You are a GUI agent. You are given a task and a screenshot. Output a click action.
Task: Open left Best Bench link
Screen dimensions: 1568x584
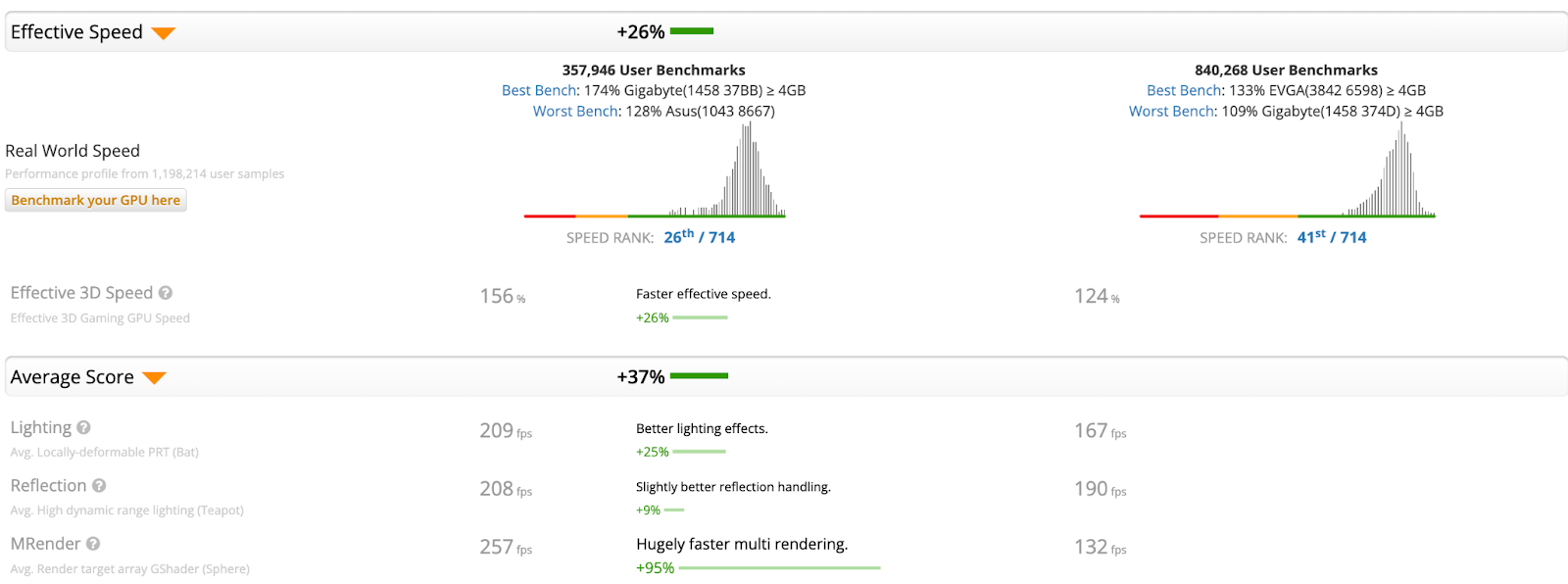[539, 90]
